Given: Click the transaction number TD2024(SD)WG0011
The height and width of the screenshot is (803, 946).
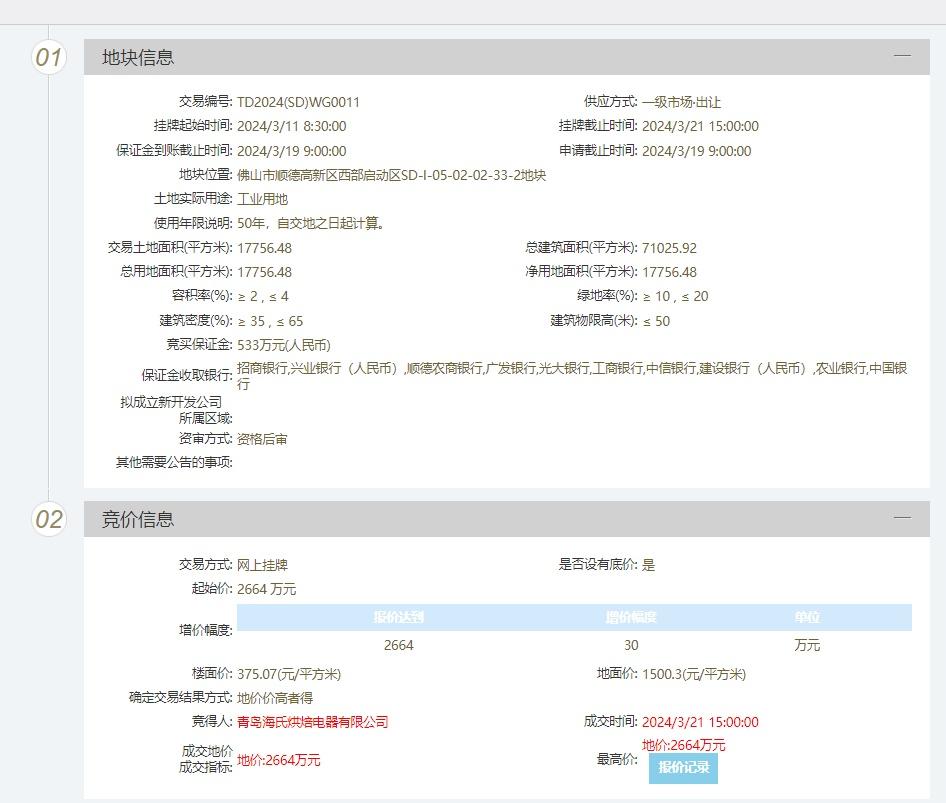Looking at the screenshot, I should click(298, 102).
